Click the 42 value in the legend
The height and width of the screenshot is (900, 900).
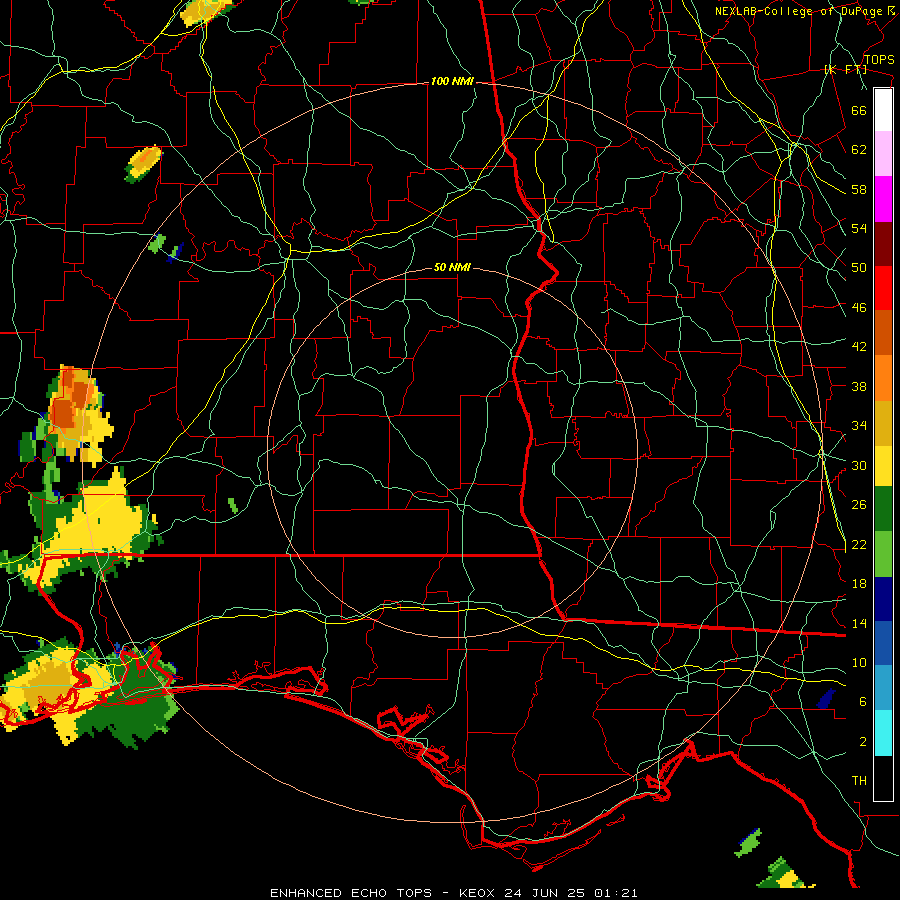tap(859, 347)
